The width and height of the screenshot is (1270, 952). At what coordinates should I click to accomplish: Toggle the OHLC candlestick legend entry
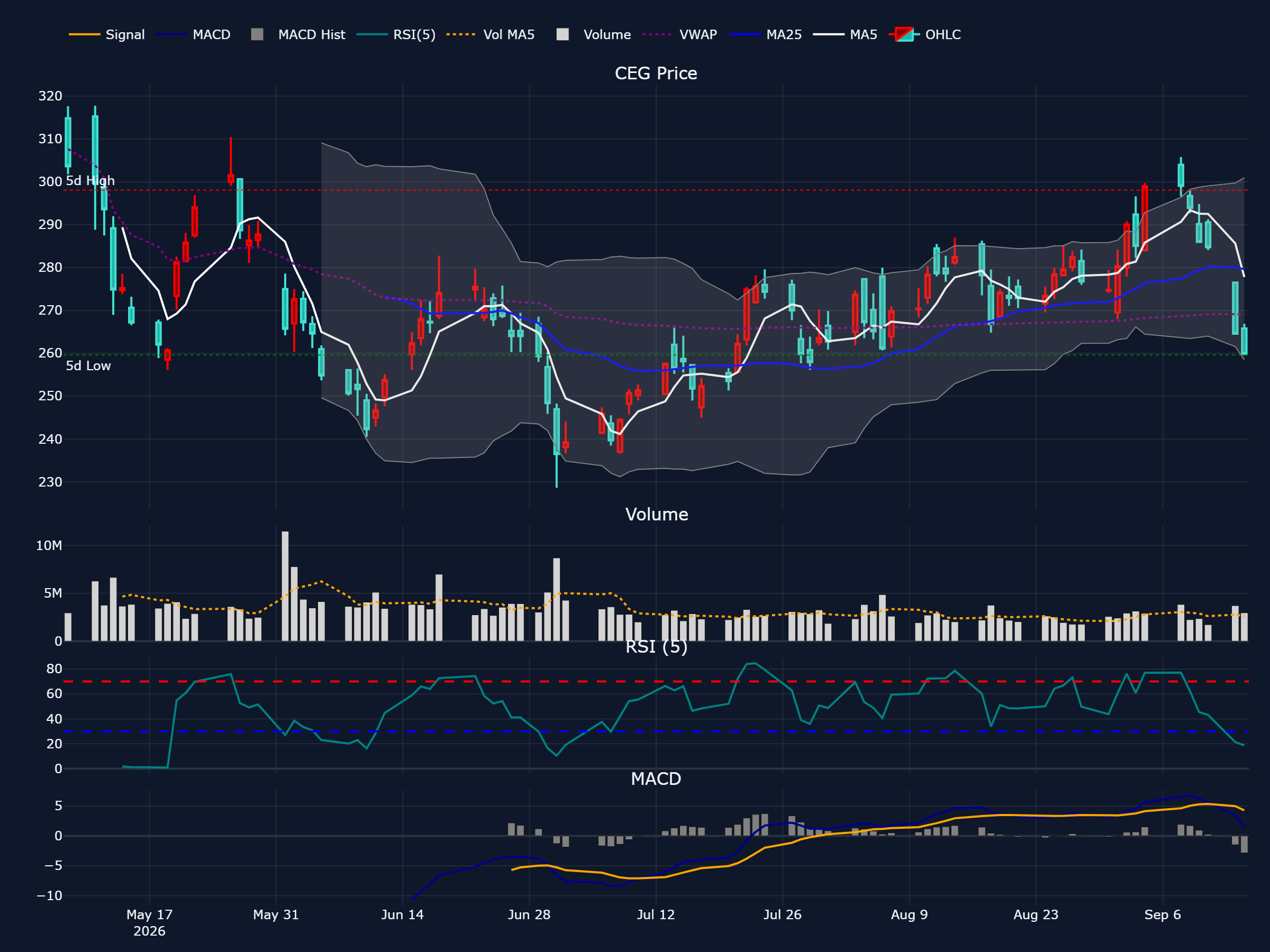coord(924,34)
